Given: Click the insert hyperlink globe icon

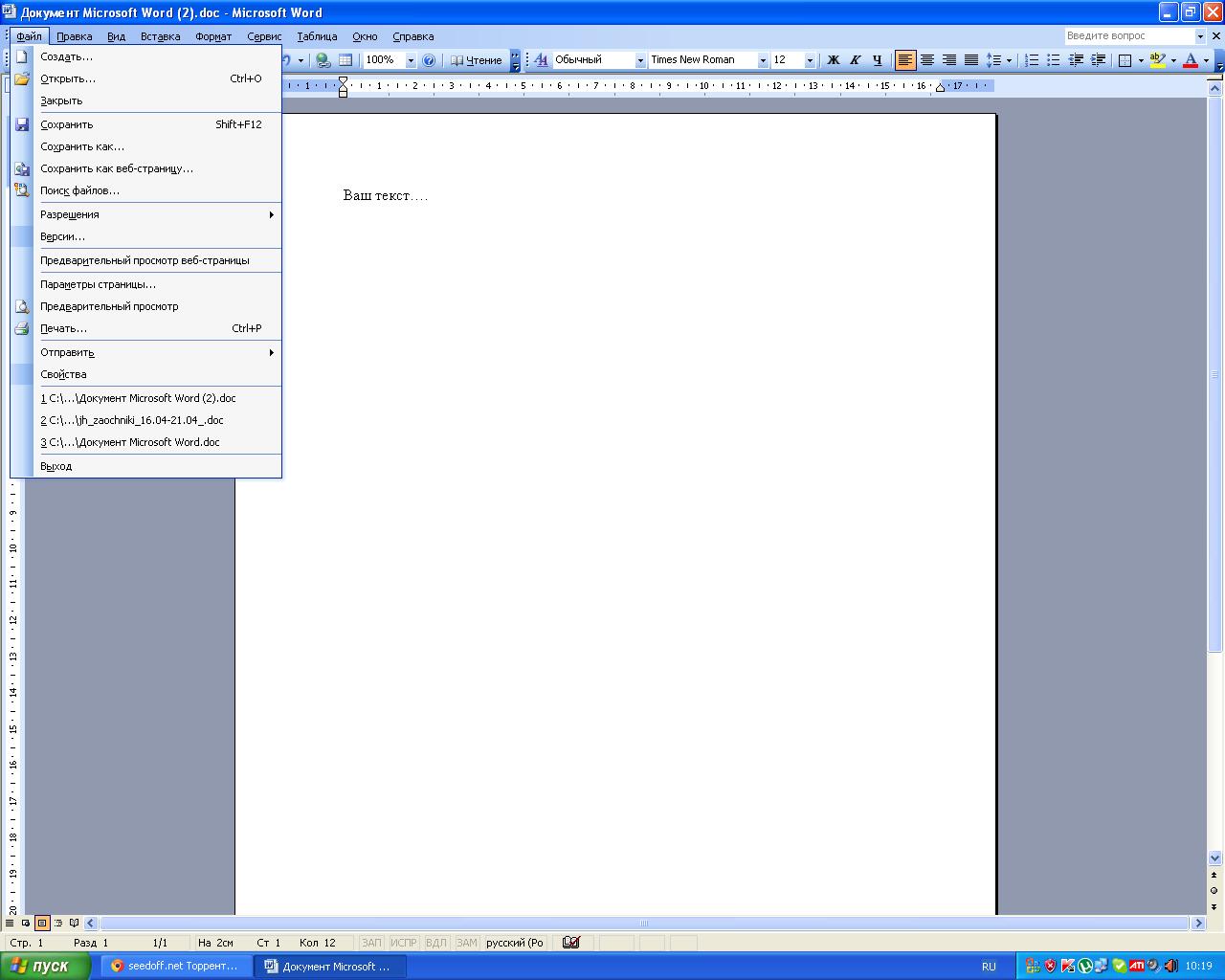Looking at the screenshot, I should point(323,60).
